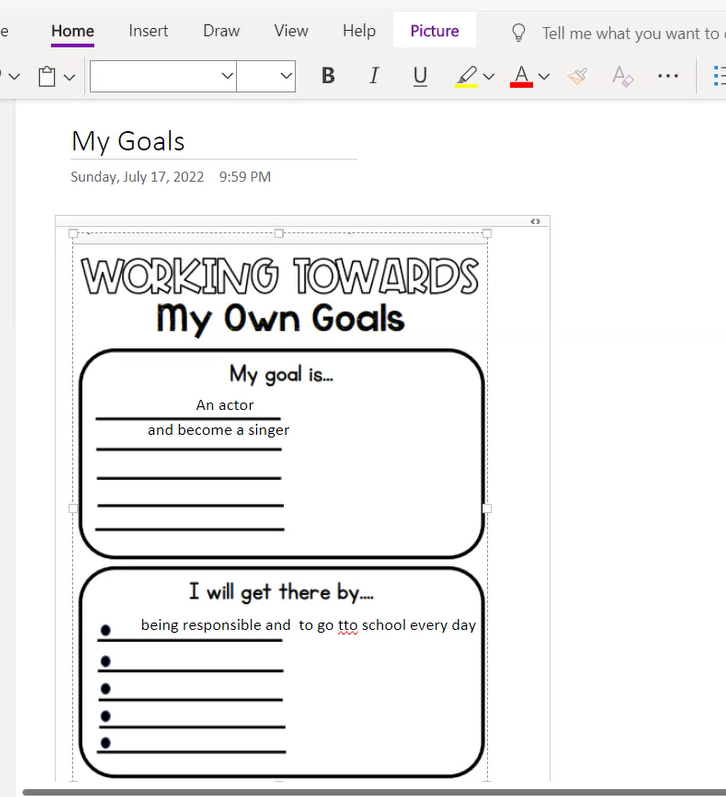Image resolution: width=726 pixels, height=797 pixels.
Task: Click the horizontal scrollbar at bottom
Action: 375,792
